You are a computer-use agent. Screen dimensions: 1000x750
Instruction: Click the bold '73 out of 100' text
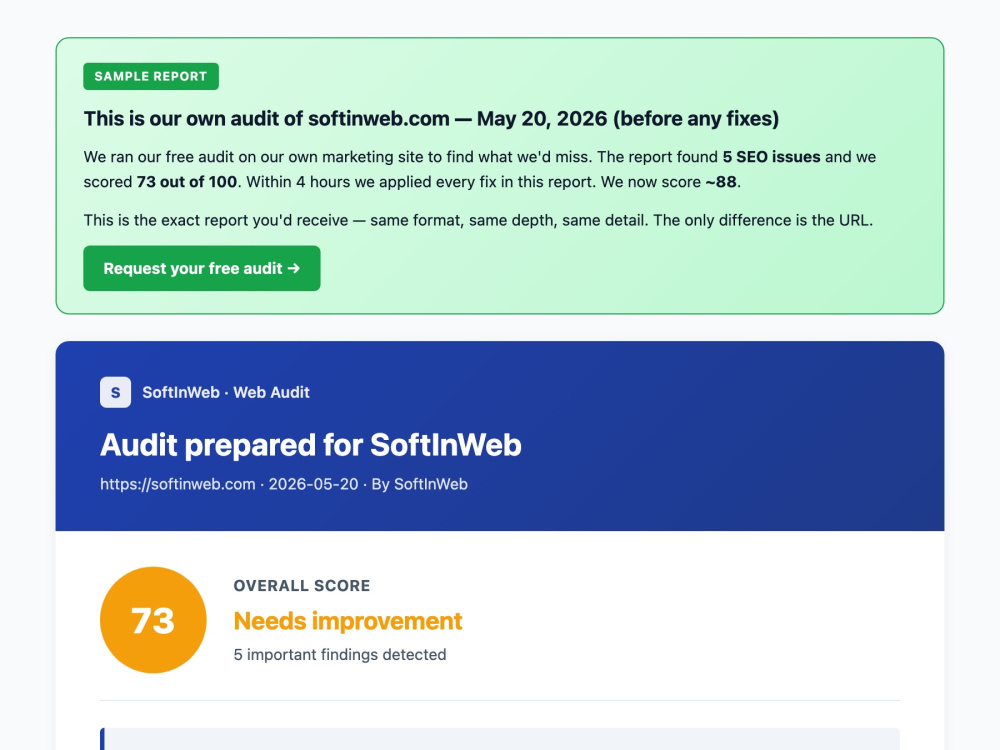187,182
